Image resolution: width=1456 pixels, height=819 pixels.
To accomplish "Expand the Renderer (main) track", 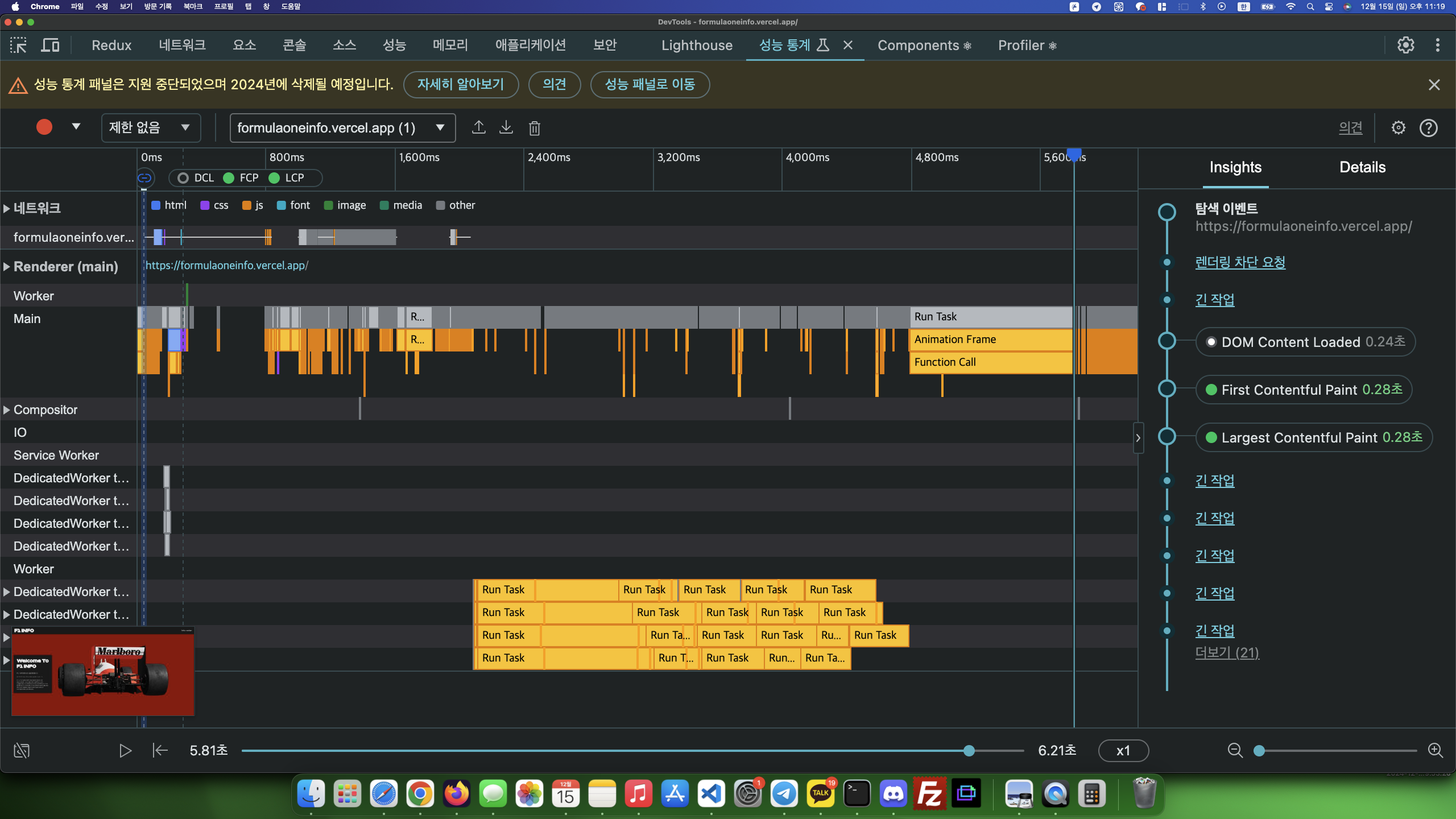I will (7, 267).
